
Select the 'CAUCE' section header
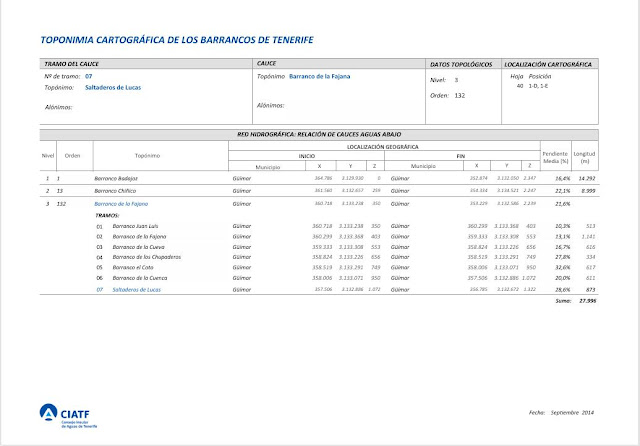[266, 63]
